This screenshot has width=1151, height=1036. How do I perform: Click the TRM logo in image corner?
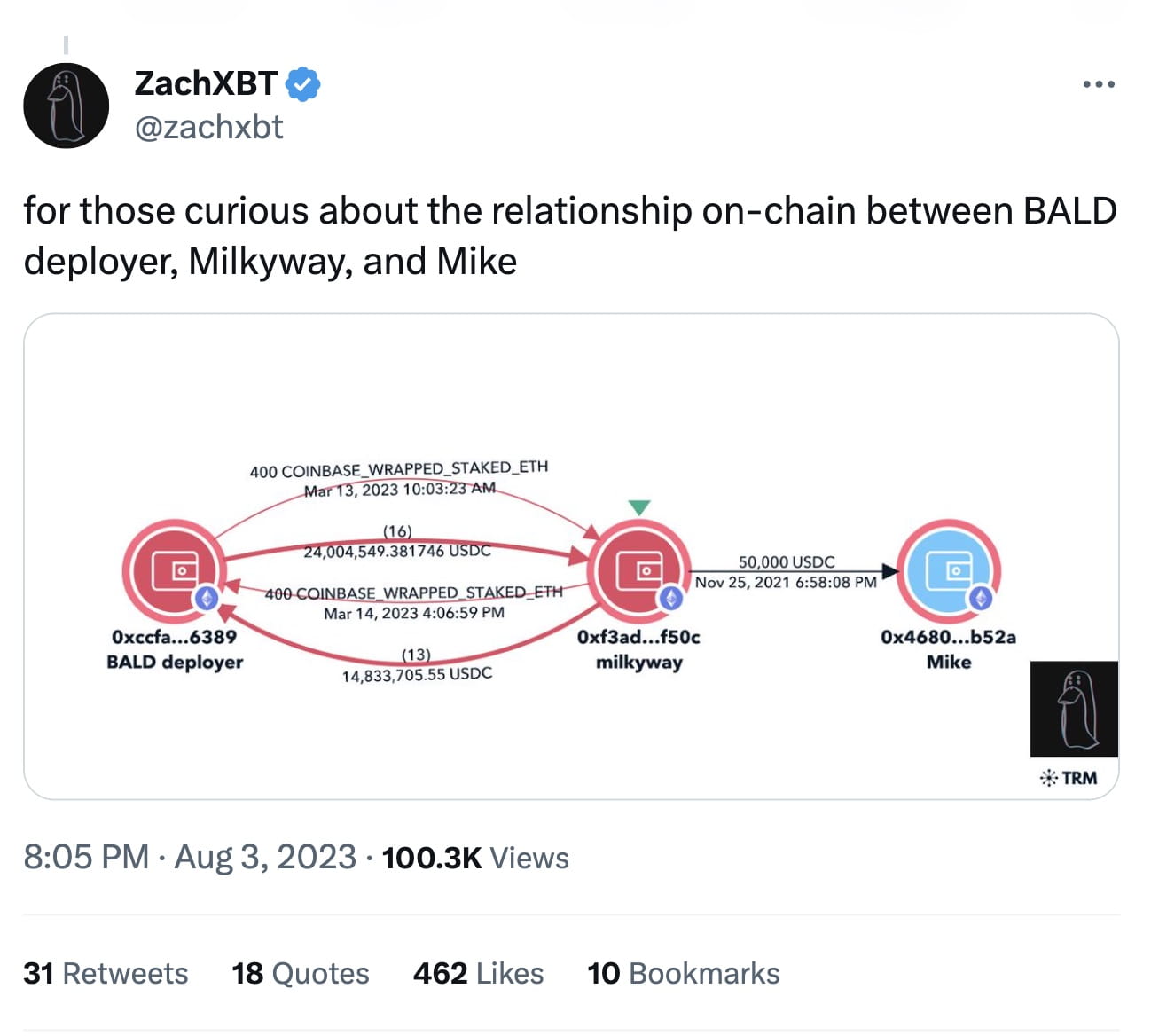1069,778
